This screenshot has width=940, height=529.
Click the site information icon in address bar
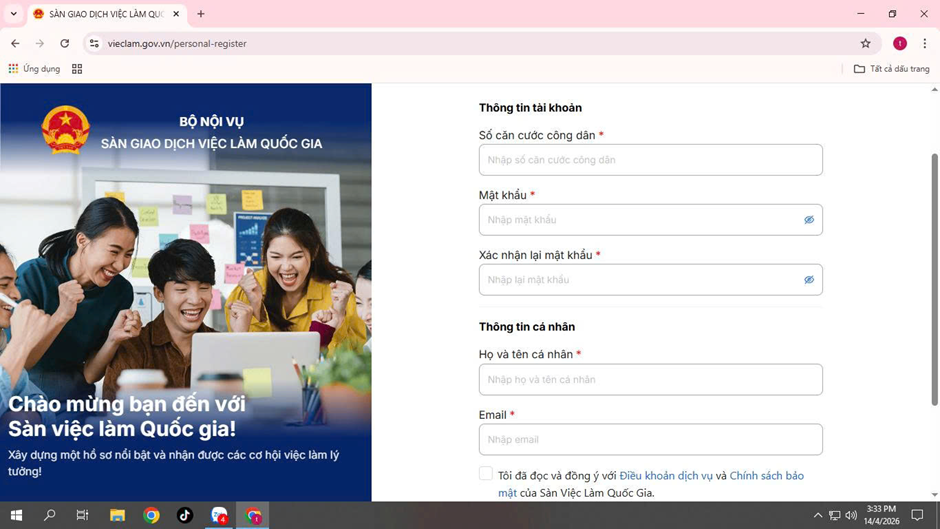tap(94, 44)
